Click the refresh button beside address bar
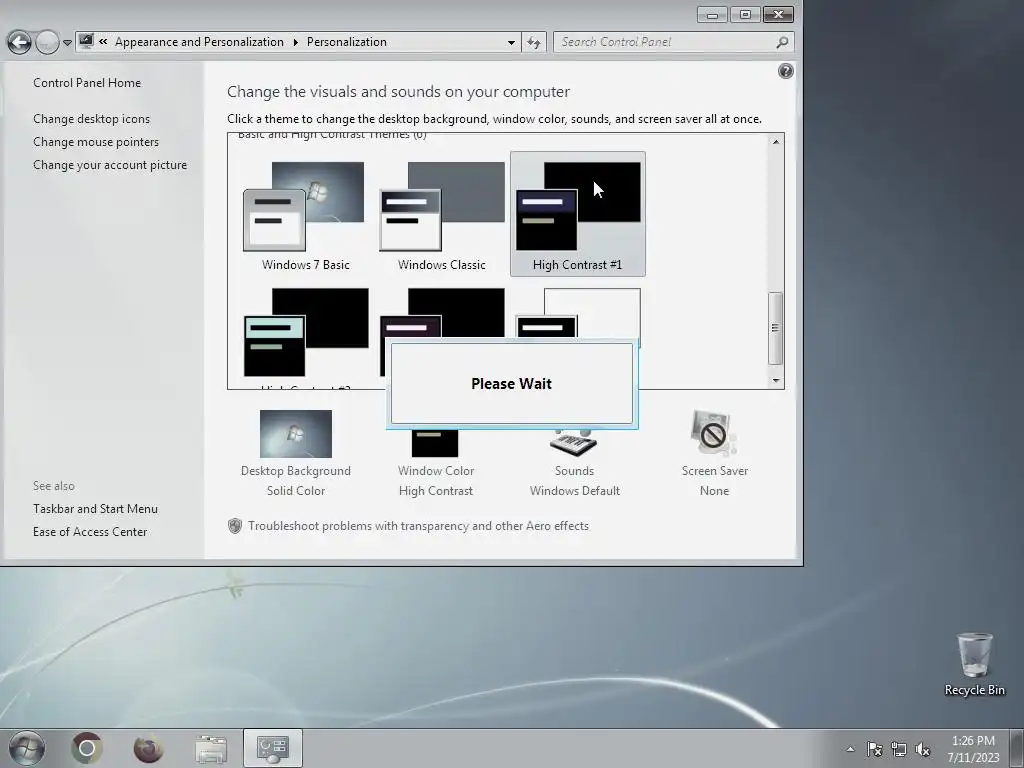The height and width of the screenshot is (768, 1024). pos(534,42)
